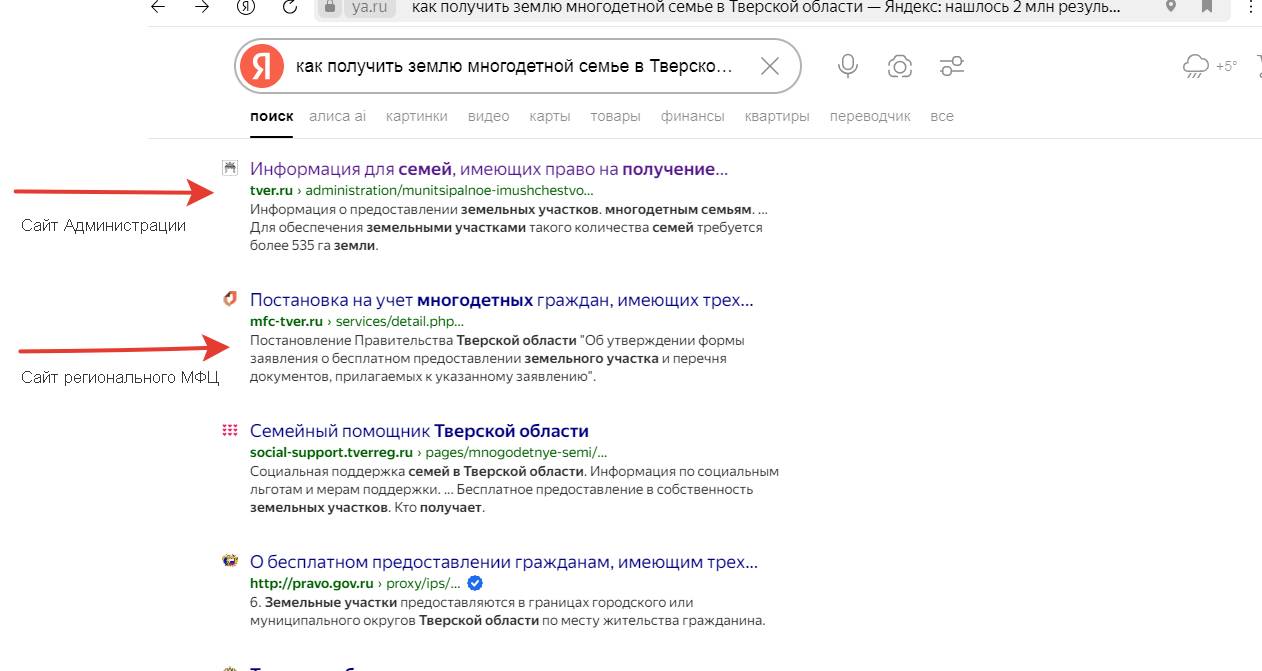Click the 'administration/munitsipalnoe-imushchestvo' path link
This screenshot has width=1262, height=671.
(449, 190)
